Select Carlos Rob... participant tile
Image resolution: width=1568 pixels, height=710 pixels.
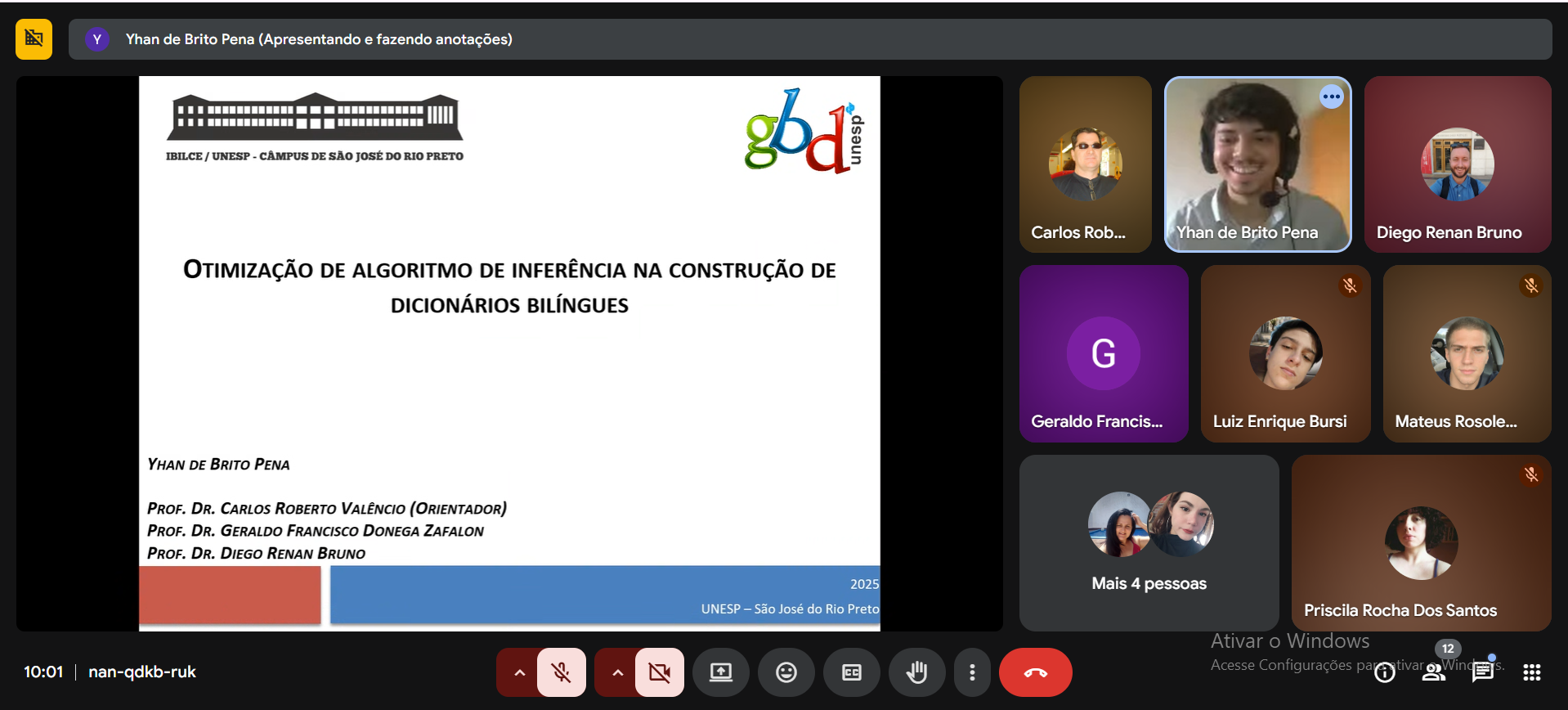click(x=1086, y=164)
